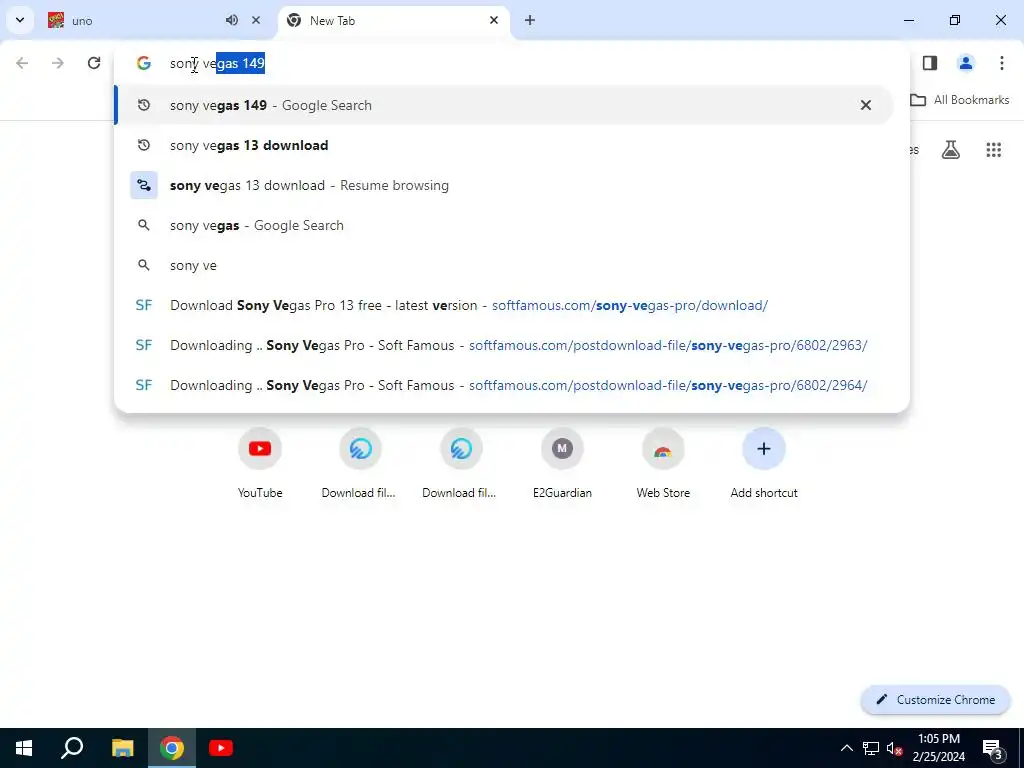The image size is (1024, 768).
Task: Show hidden system tray icons
Action: pyautogui.click(x=846, y=748)
